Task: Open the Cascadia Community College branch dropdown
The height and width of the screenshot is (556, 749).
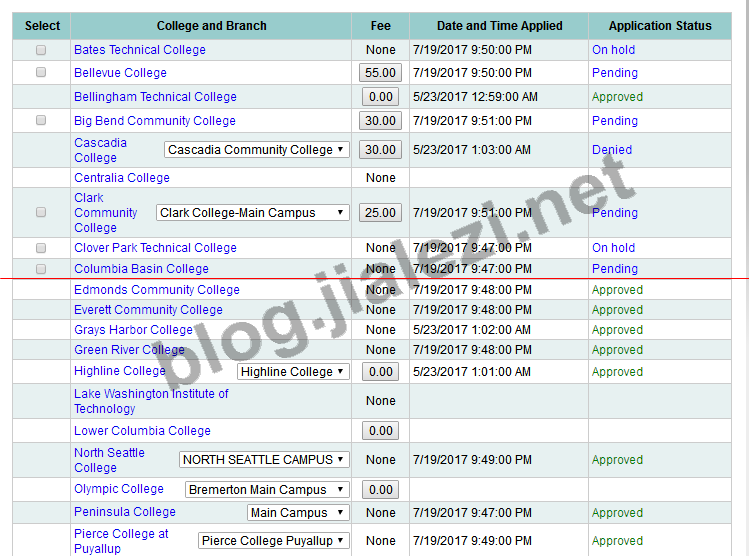Action: [257, 150]
